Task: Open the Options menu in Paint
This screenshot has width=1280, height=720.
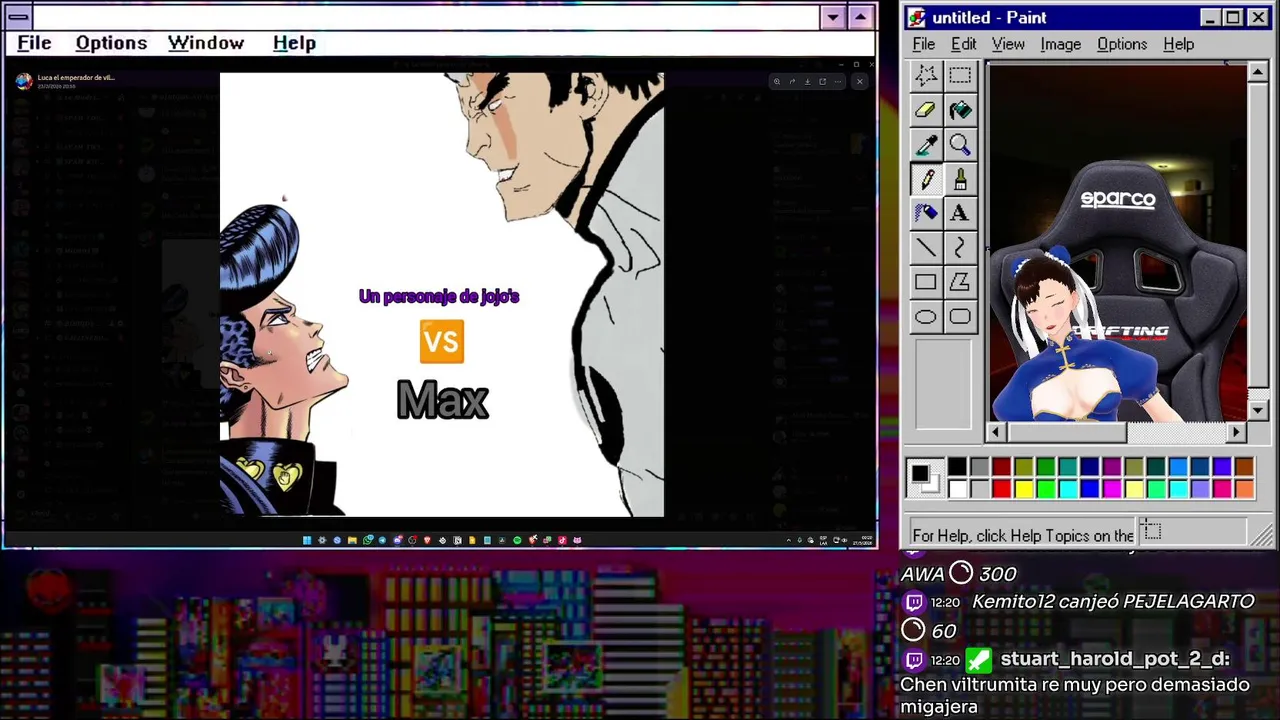Action: click(x=1122, y=44)
